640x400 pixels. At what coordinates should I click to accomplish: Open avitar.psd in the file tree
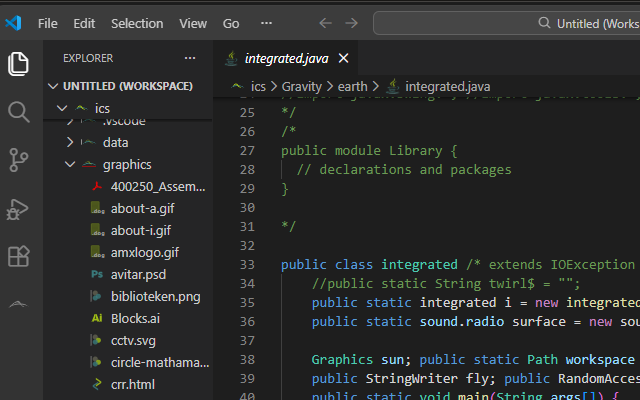pyautogui.click(x=138, y=274)
